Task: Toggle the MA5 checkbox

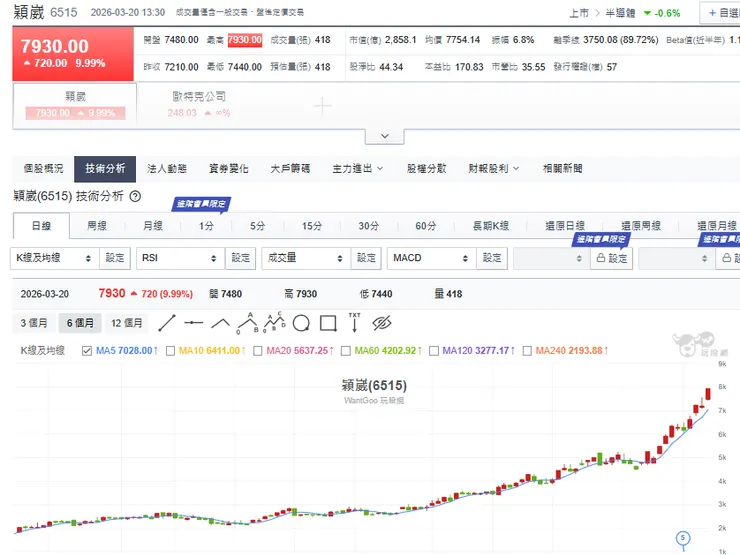Action: tap(86, 351)
